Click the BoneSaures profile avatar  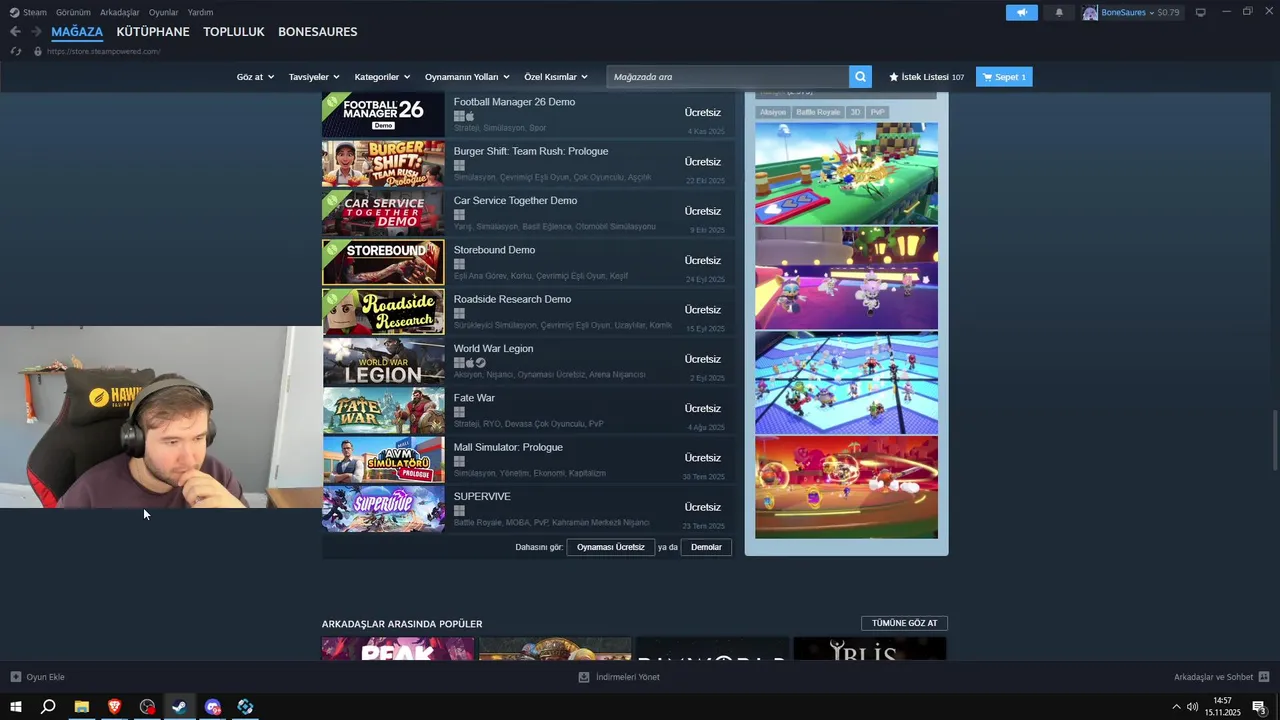pyautogui.click(x=1090, y=12)
